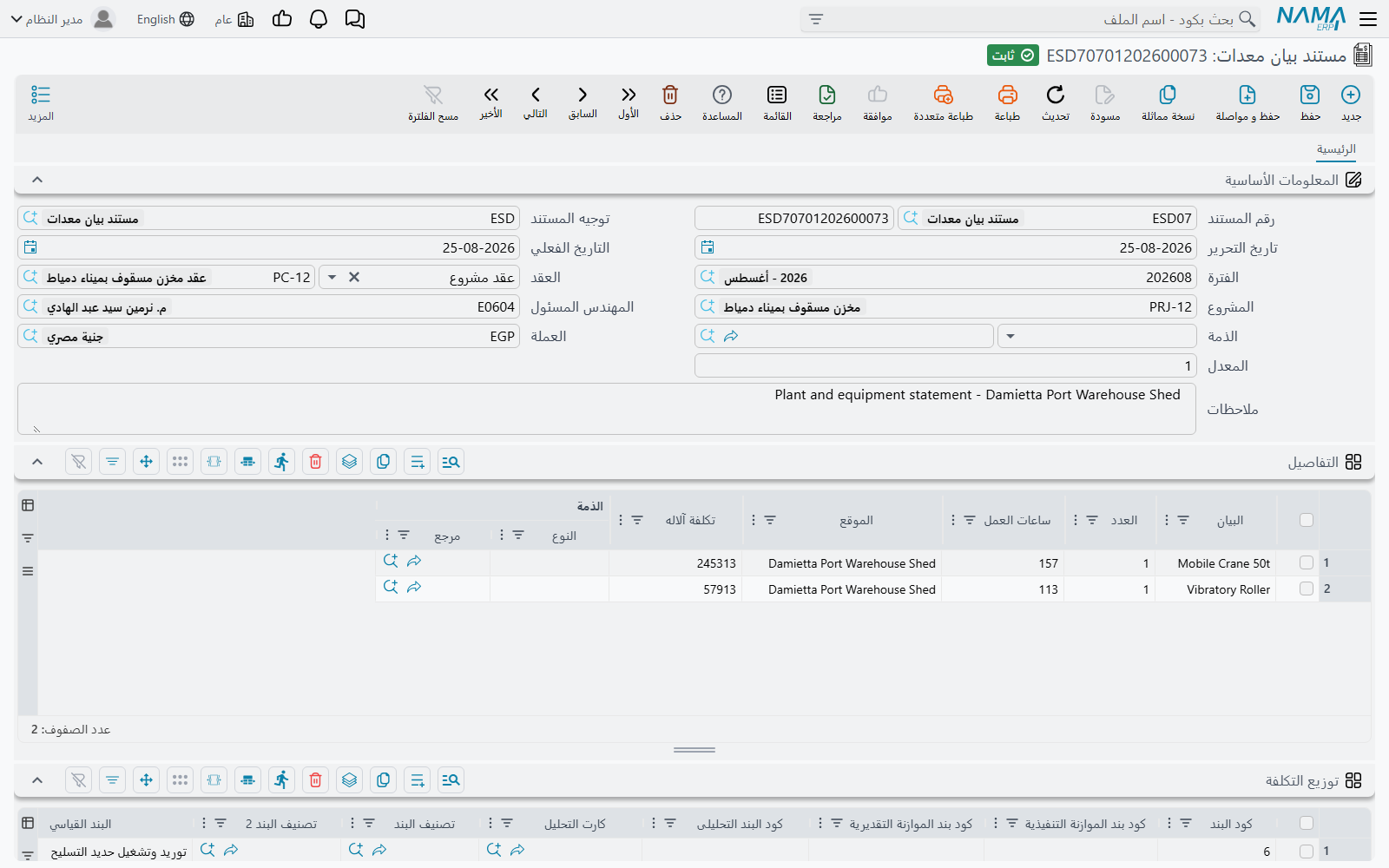
Task: Switch to the الرئيسية tab
Action: point(1336,149)
